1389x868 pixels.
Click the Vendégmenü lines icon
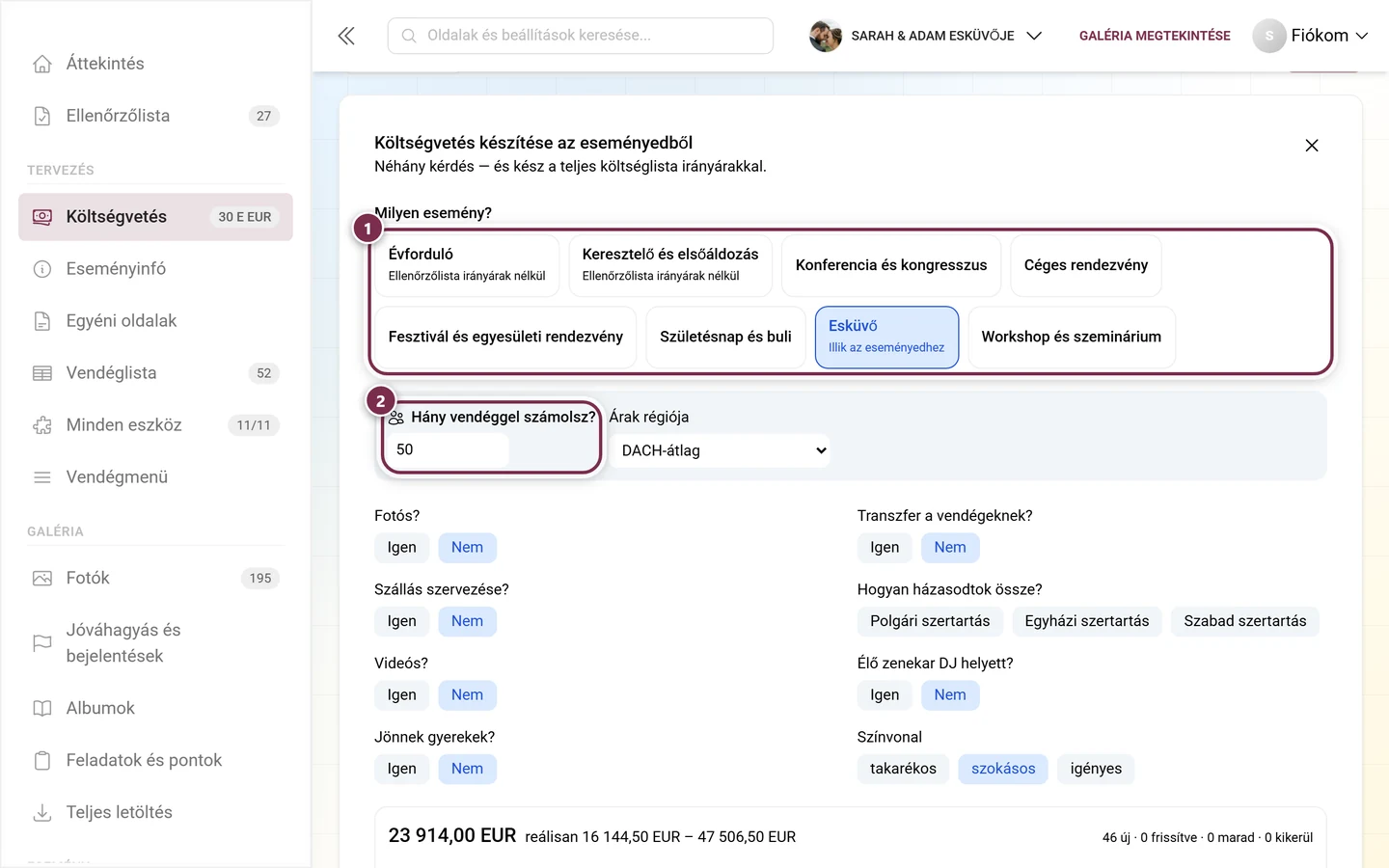tap(42, 477)
